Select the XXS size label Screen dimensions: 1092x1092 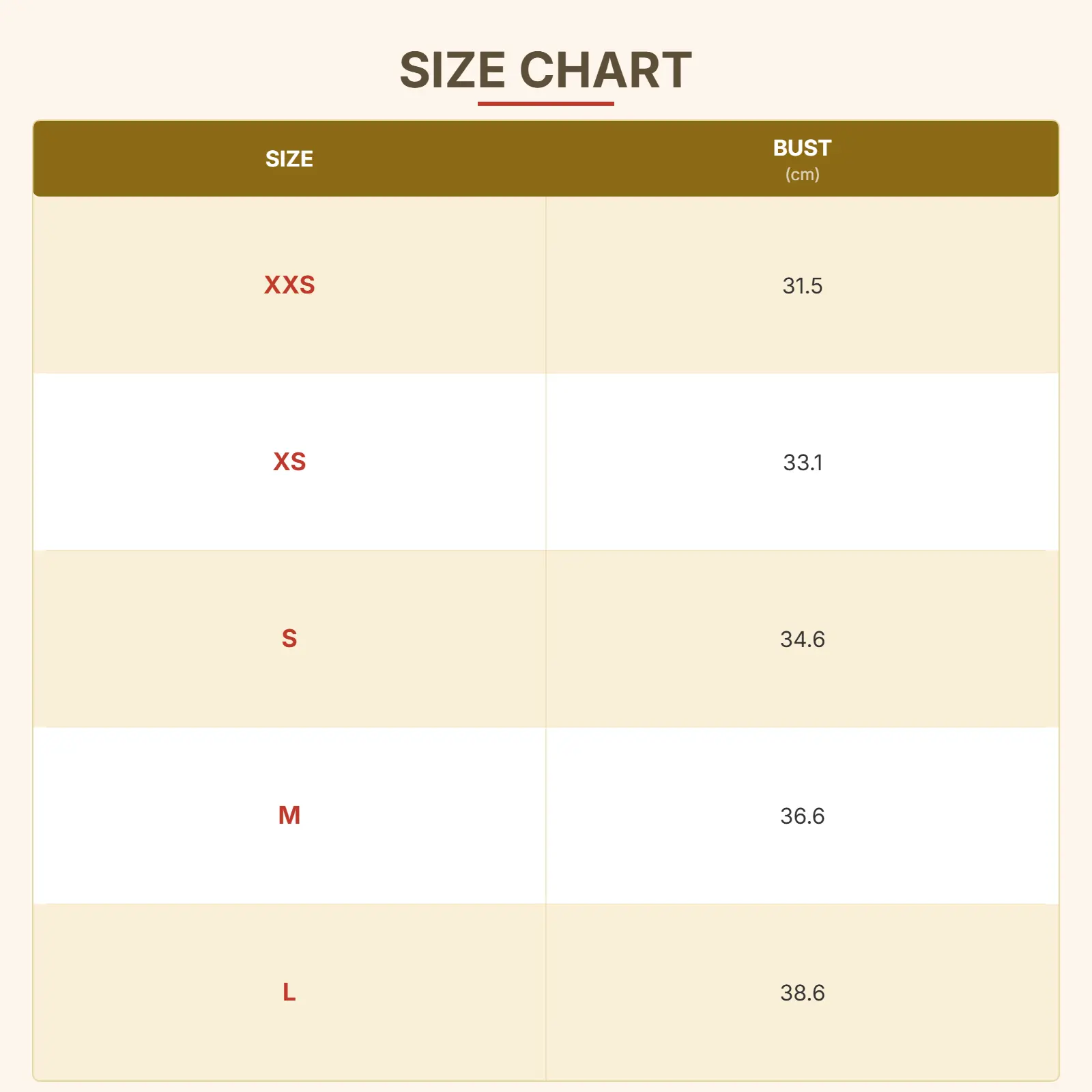(289, 285)
